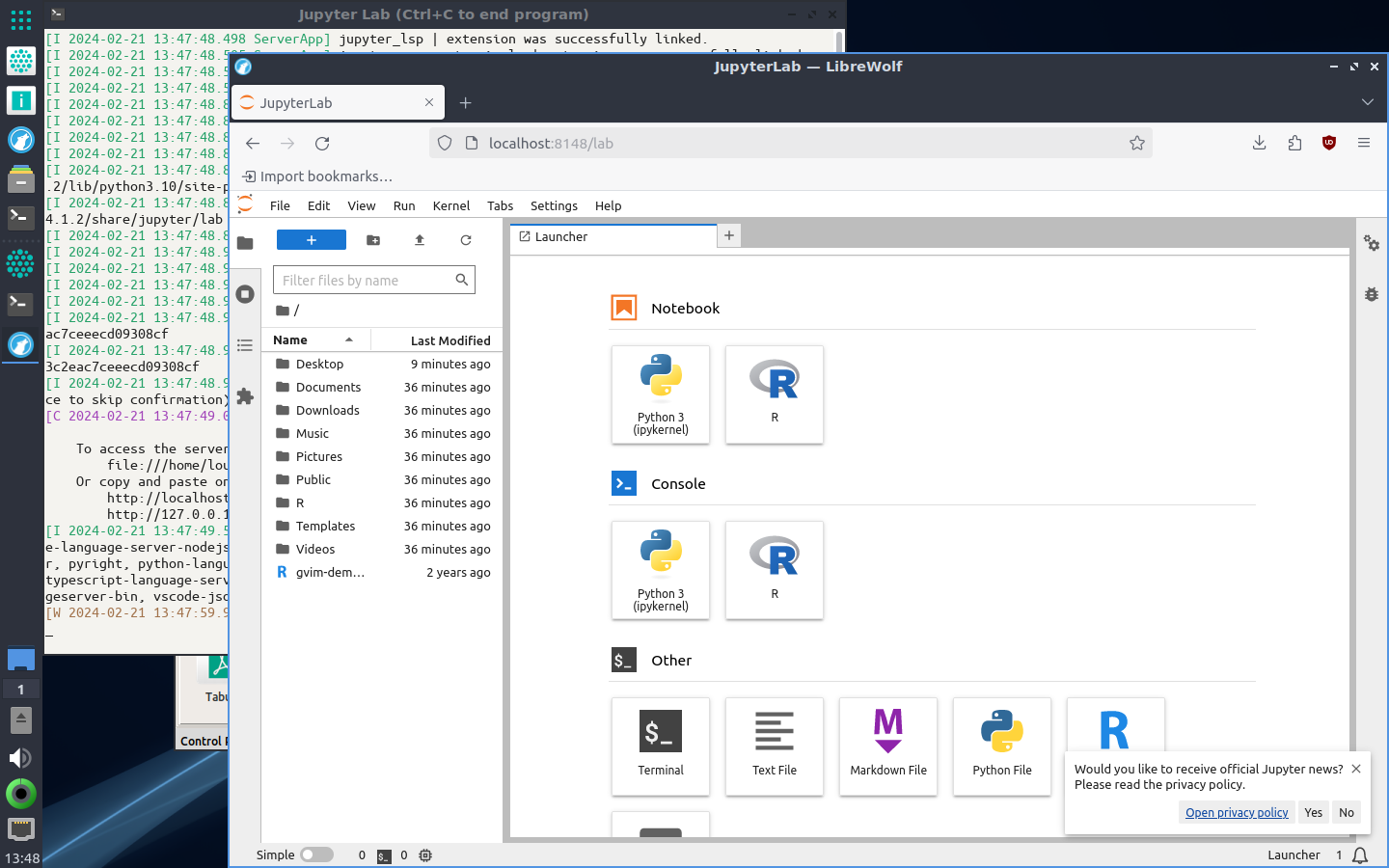Open the Settings menu
Image resolution: width=1389 pixels, height=868 pixels.
coord(554,205)
